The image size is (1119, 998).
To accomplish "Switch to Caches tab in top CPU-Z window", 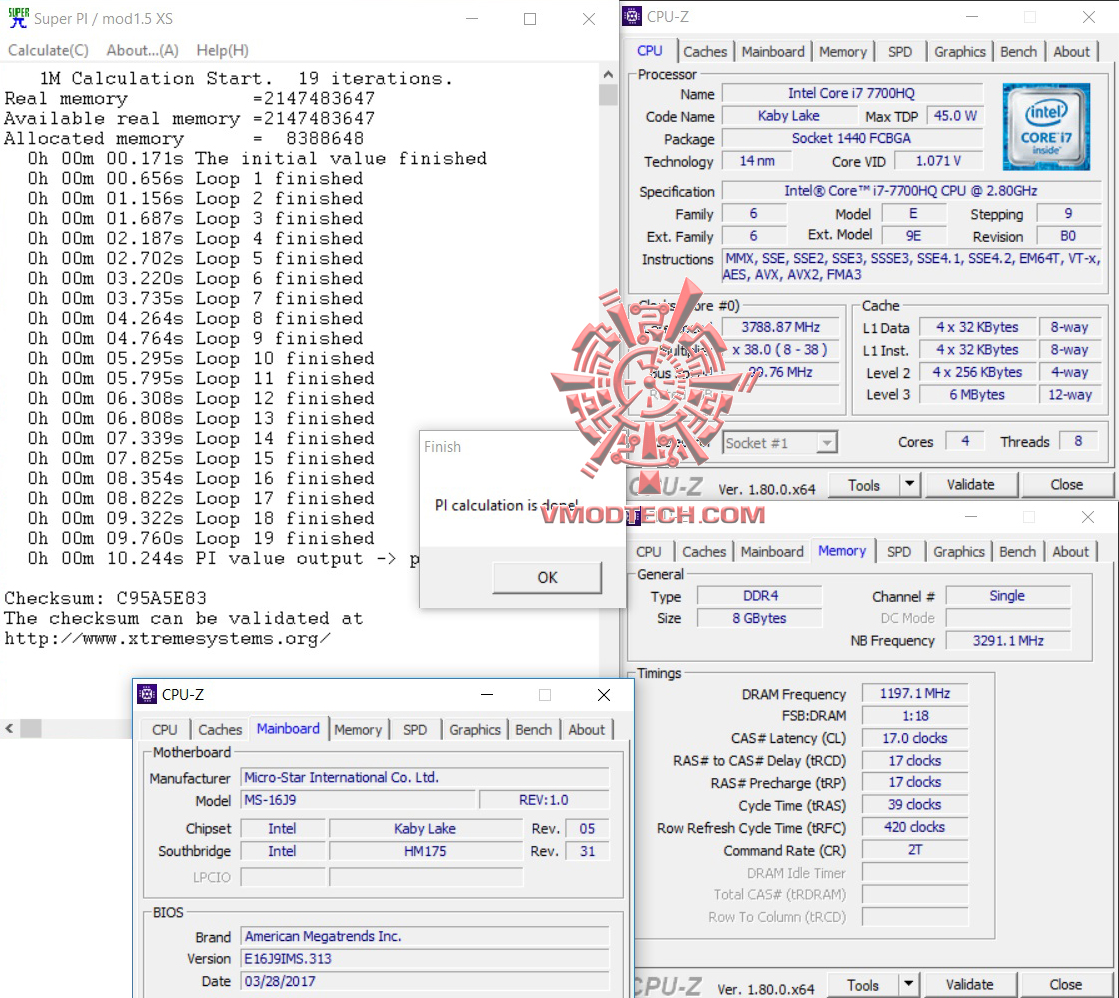I will [x=704, y=51].
